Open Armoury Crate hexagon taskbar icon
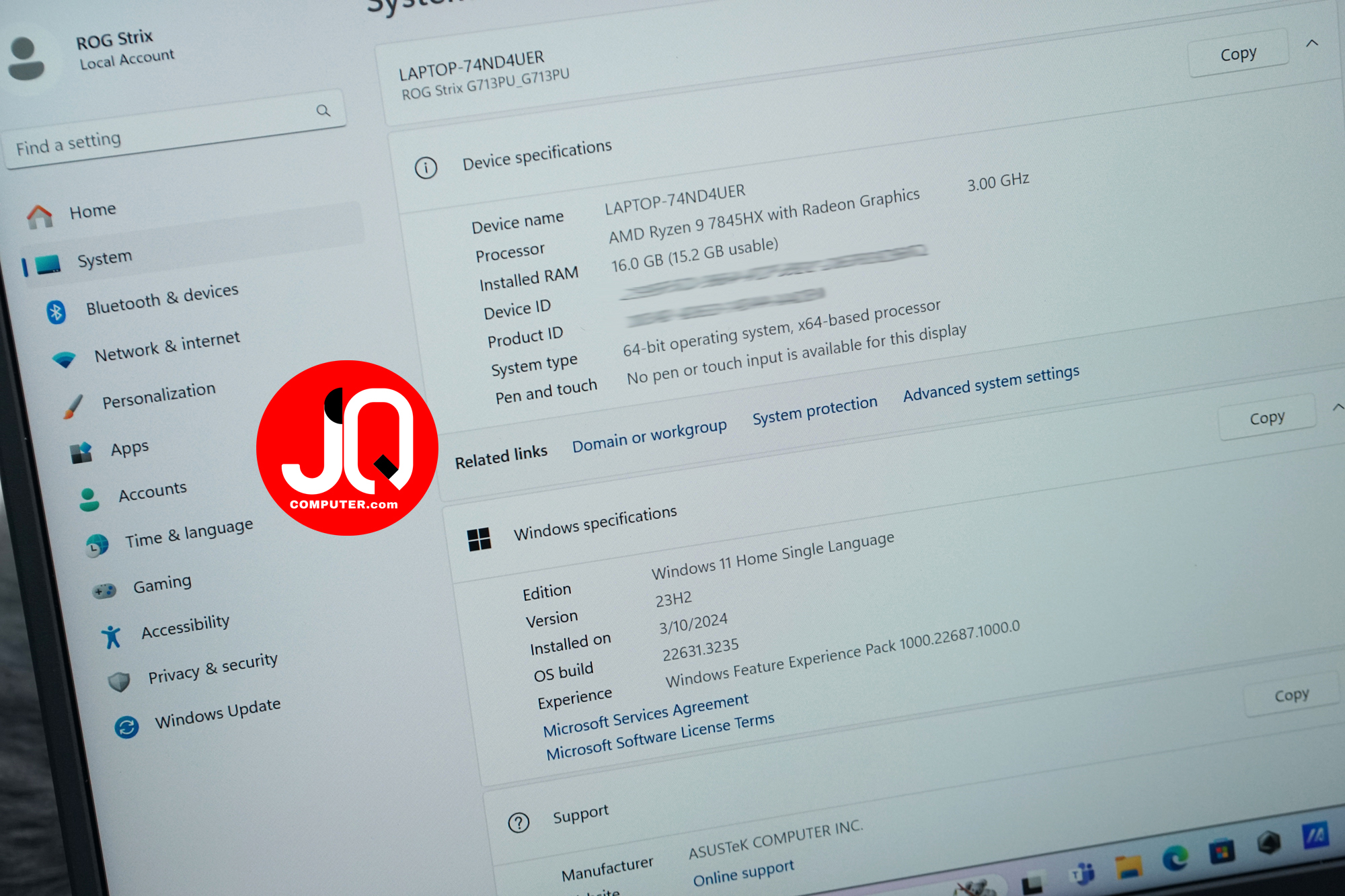The height and width of the screenshot is (896, 1345). pyautogui.click(x=1269, y=843)
